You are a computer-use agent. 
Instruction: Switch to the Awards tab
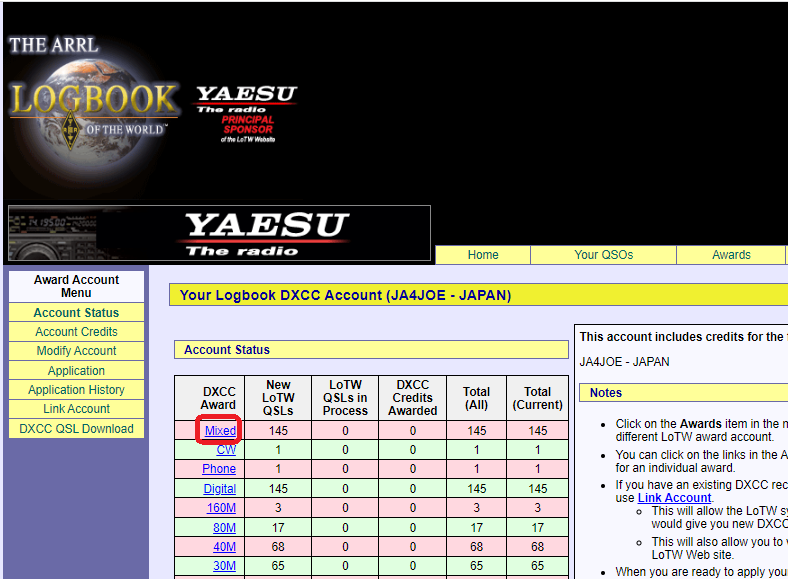(731, 255)
